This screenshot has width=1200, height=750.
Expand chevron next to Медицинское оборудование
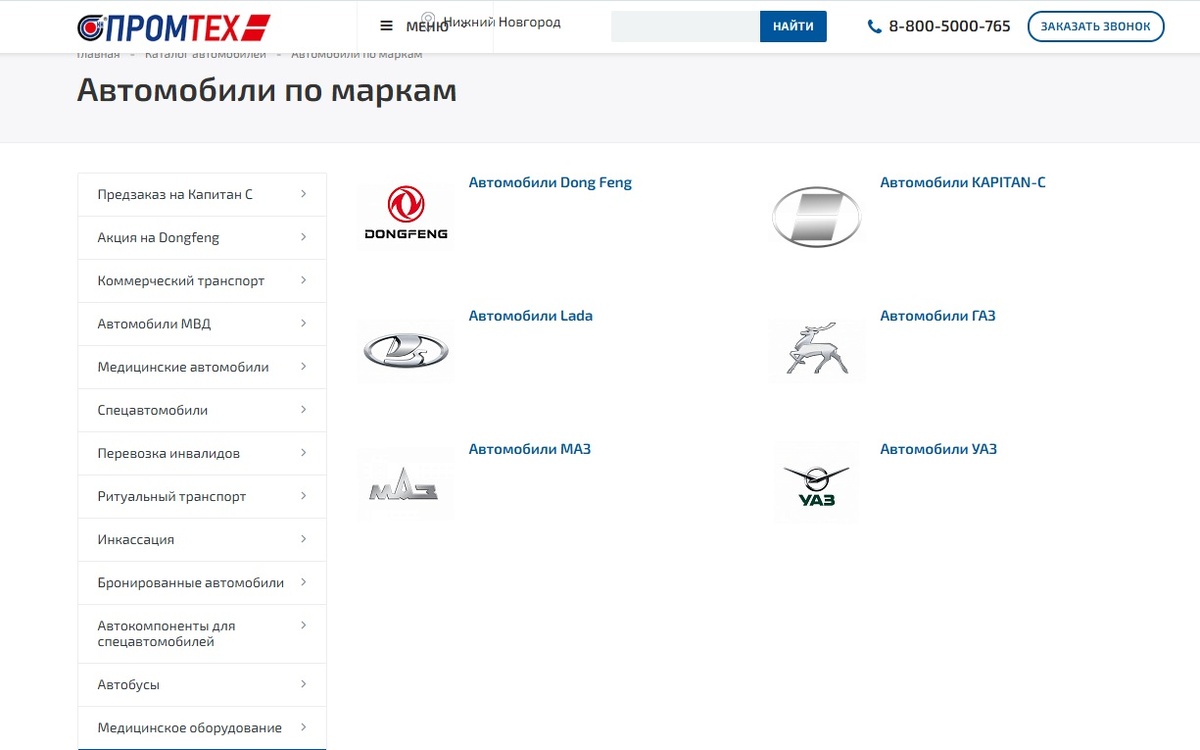[x=303, y=727]
